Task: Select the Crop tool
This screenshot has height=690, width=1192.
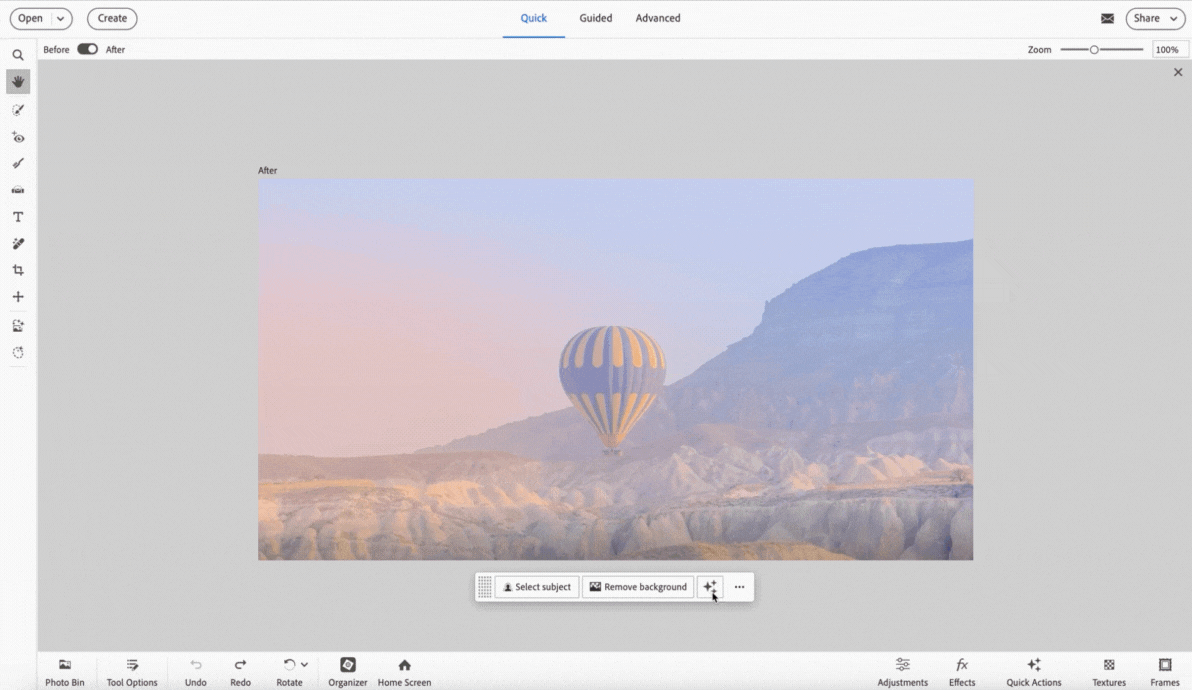Action: click(x=18, y=270)
